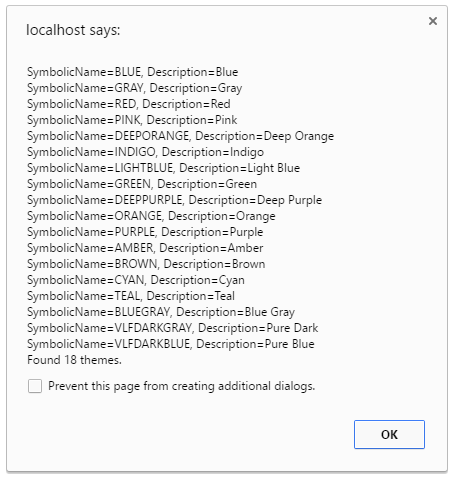Close the dialog with the X icon
Viewport: 452px width, 481px height.
click(x=433, y=21)
